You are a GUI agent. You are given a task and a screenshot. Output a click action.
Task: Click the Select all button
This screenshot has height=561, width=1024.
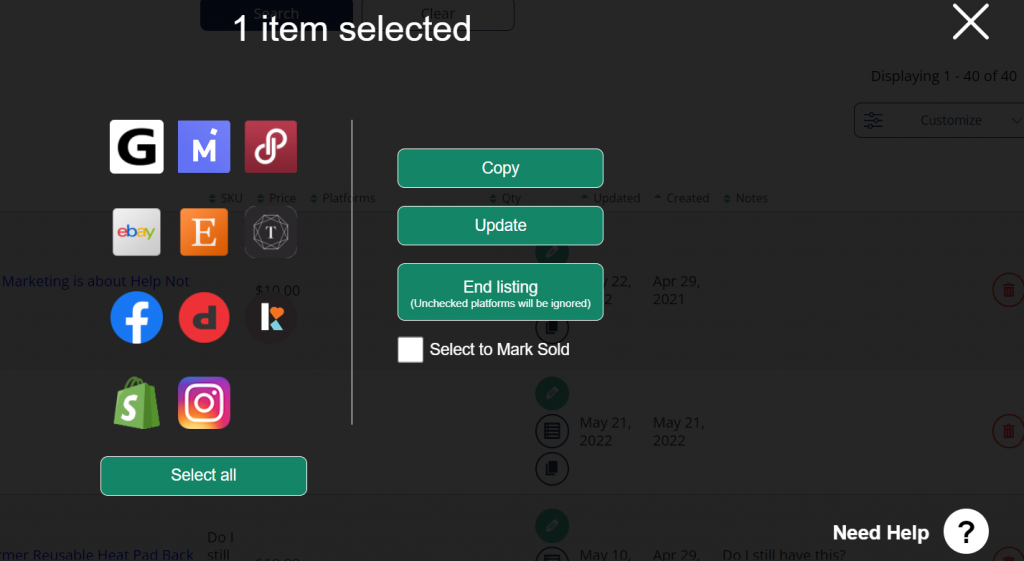point(203,475)
